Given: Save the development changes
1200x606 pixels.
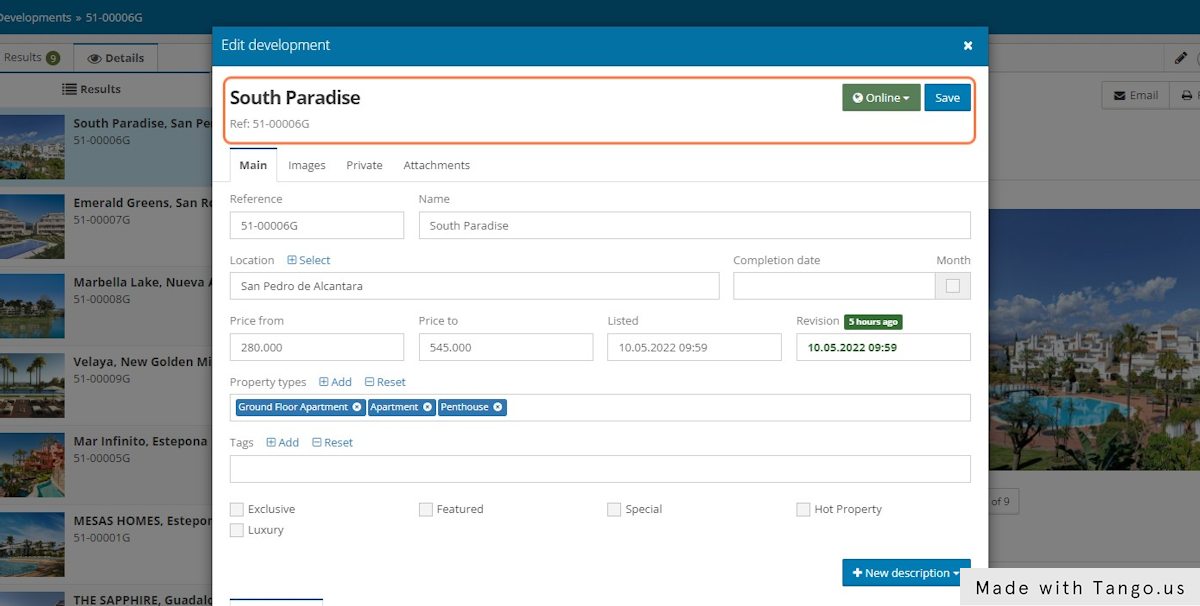Looking at the screenshot, I should [947, 97].
